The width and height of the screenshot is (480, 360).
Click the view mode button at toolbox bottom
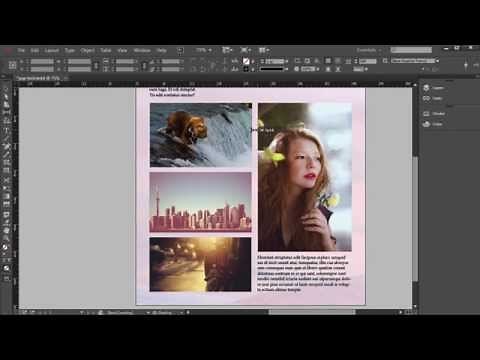tap(6, 279)
